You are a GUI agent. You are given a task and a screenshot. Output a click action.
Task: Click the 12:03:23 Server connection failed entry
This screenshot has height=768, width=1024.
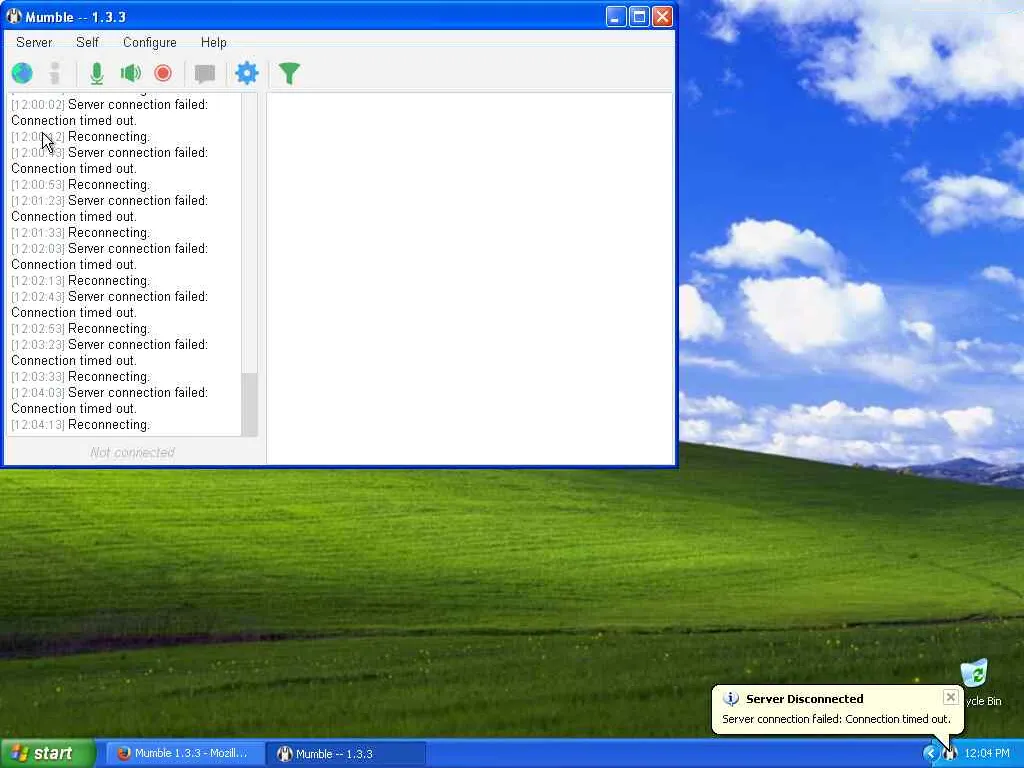pos(110,353)
